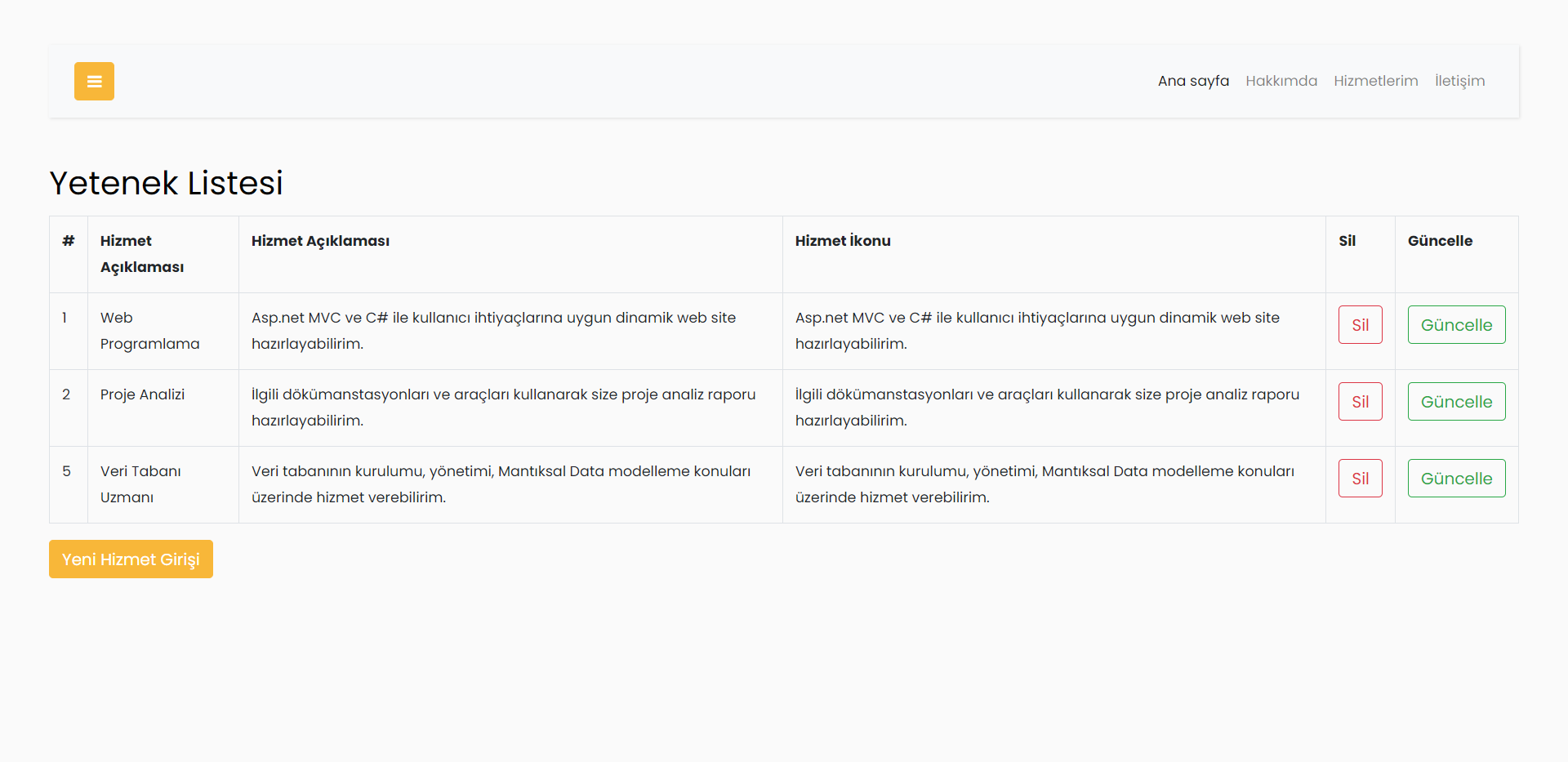Click the Güncelle column header
This screenshot has width=1568, height=762.
1440,241
